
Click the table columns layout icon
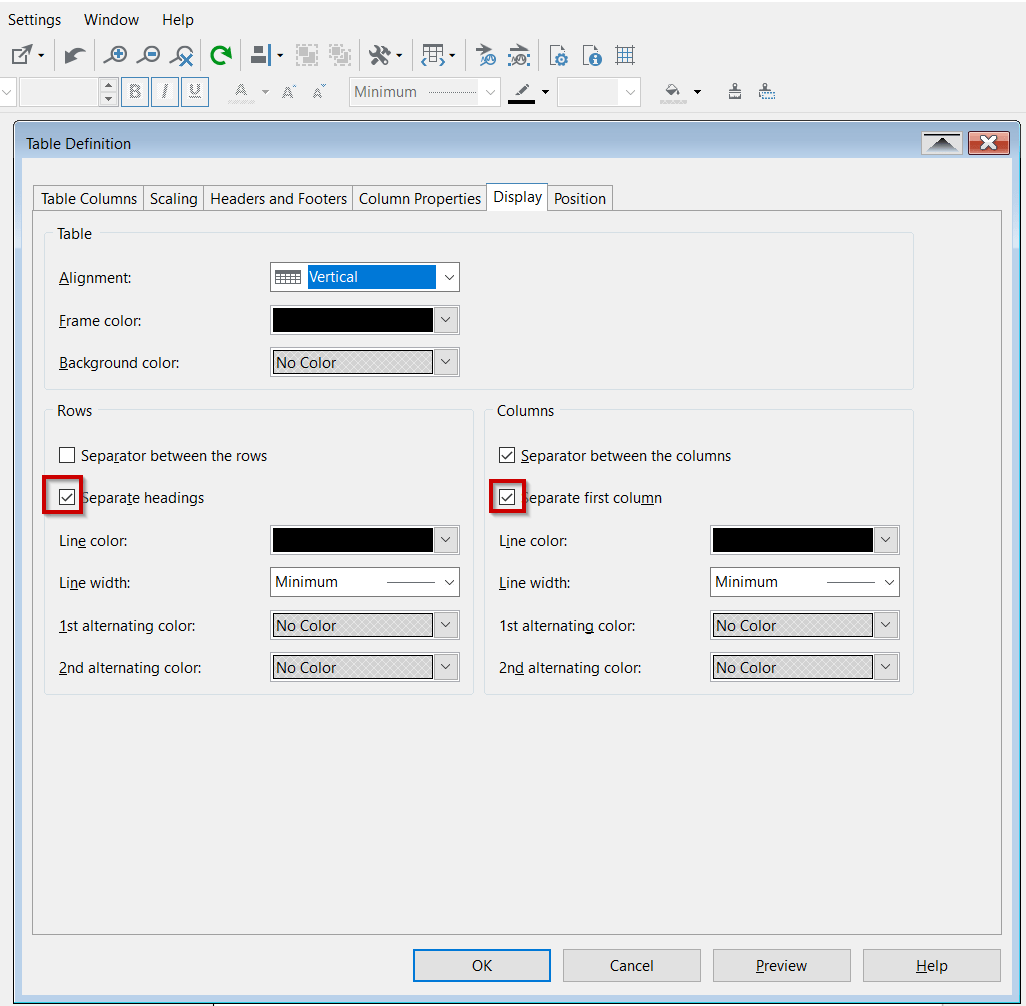pyautogui.click(x=433, y=55)
